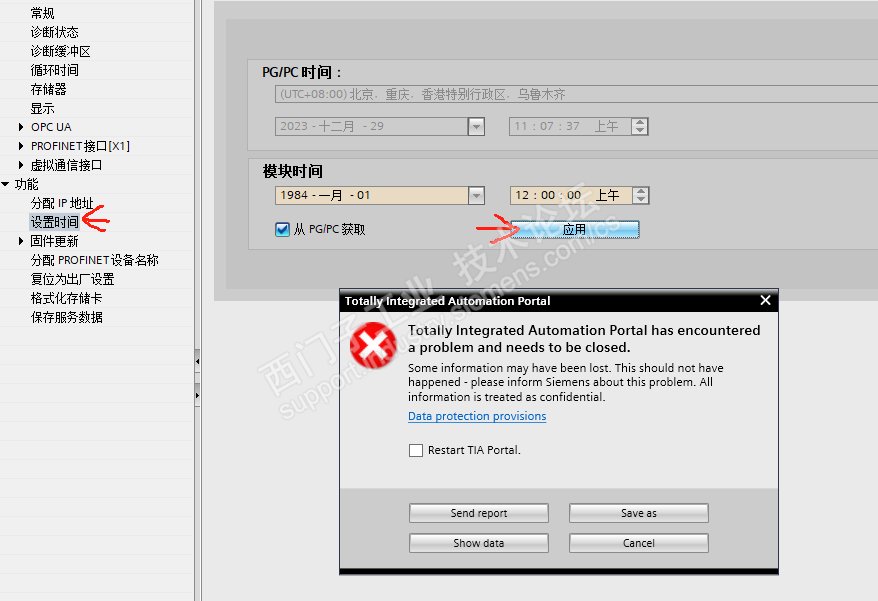Open 诊断状态 entry

coord(54,32)
